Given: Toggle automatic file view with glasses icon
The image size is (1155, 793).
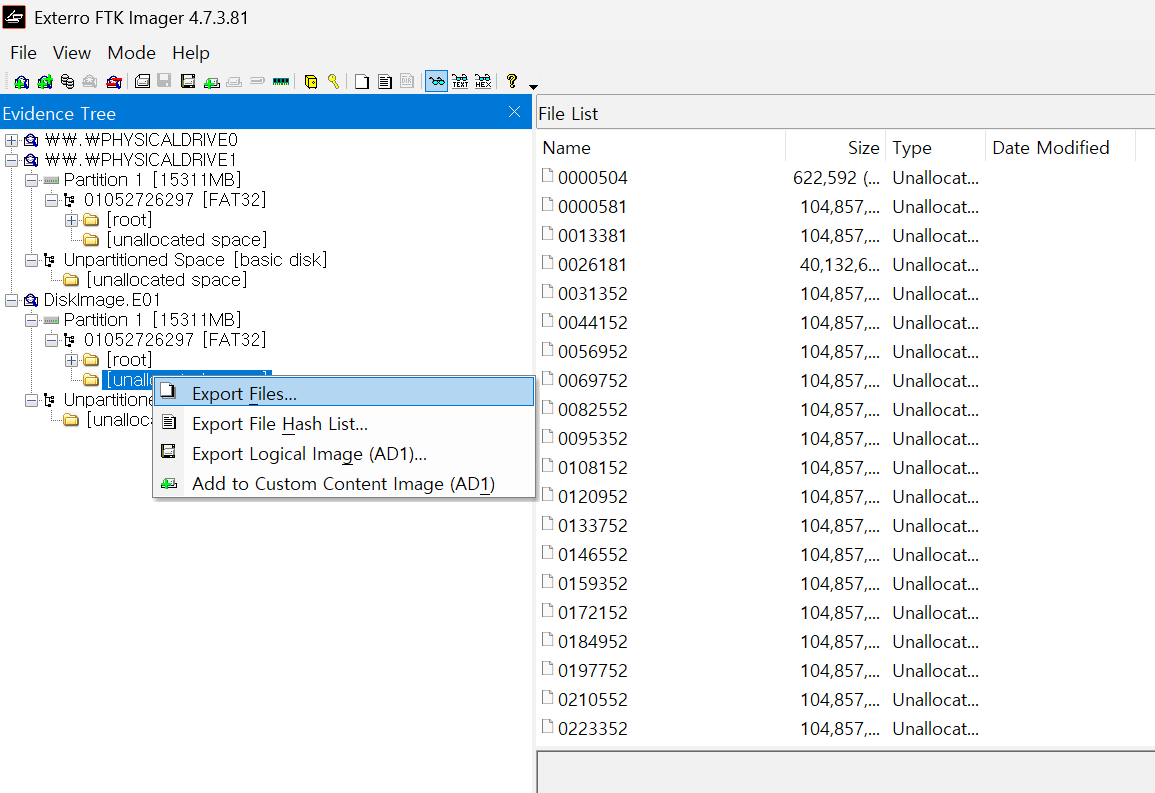Looking at the screenshot, I should (x=437, y=82).
